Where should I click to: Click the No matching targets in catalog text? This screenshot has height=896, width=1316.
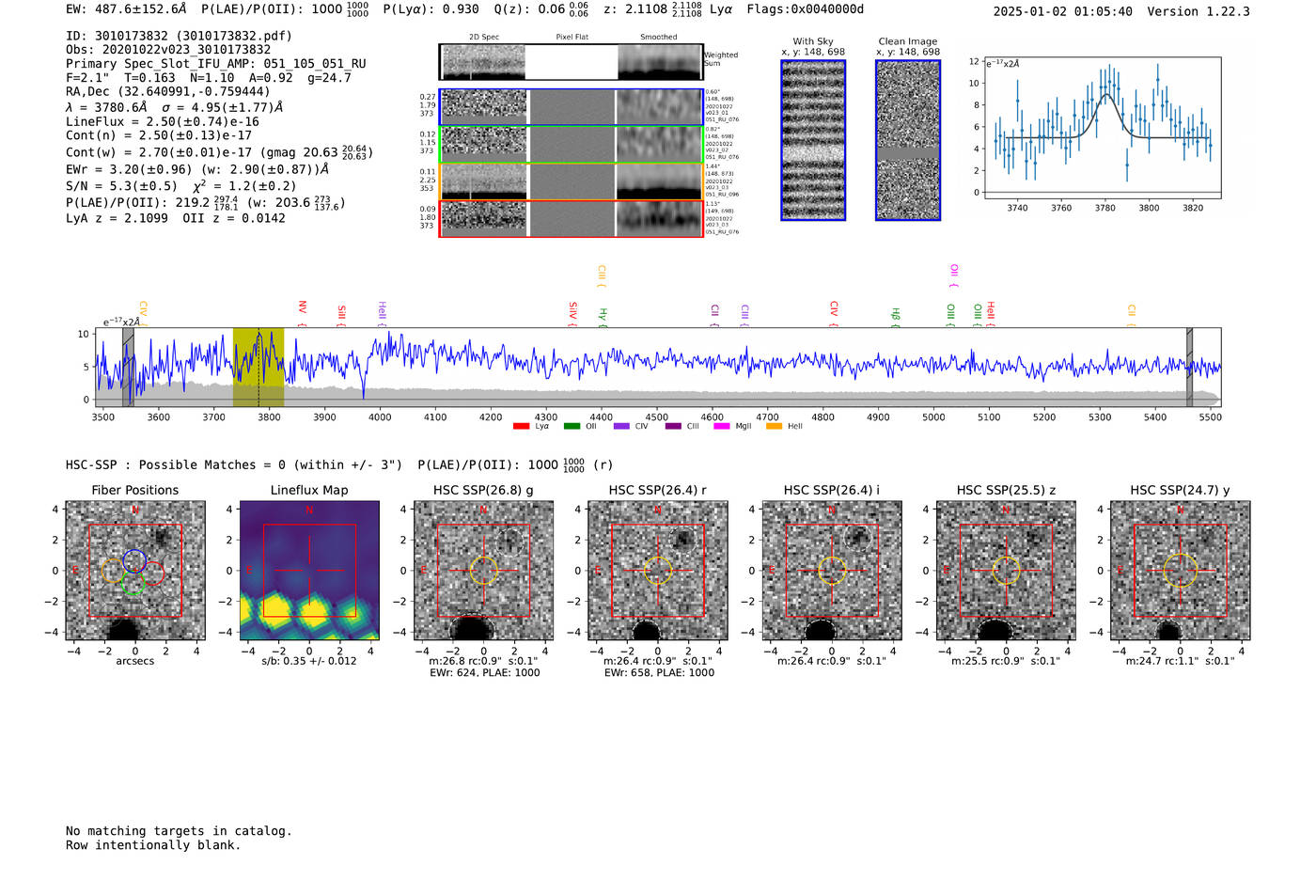tap(179, 831)
